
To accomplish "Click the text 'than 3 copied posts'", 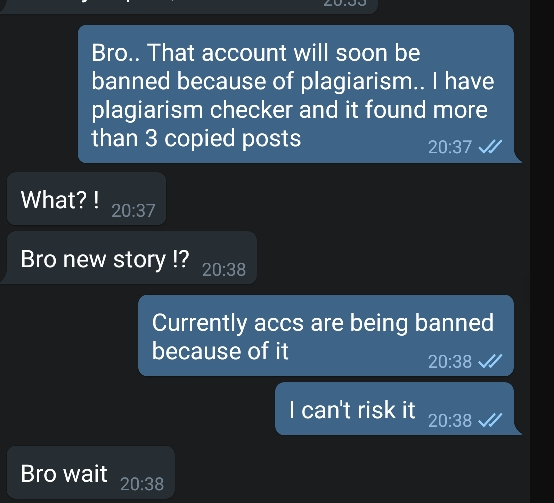I will pos(196,138).
